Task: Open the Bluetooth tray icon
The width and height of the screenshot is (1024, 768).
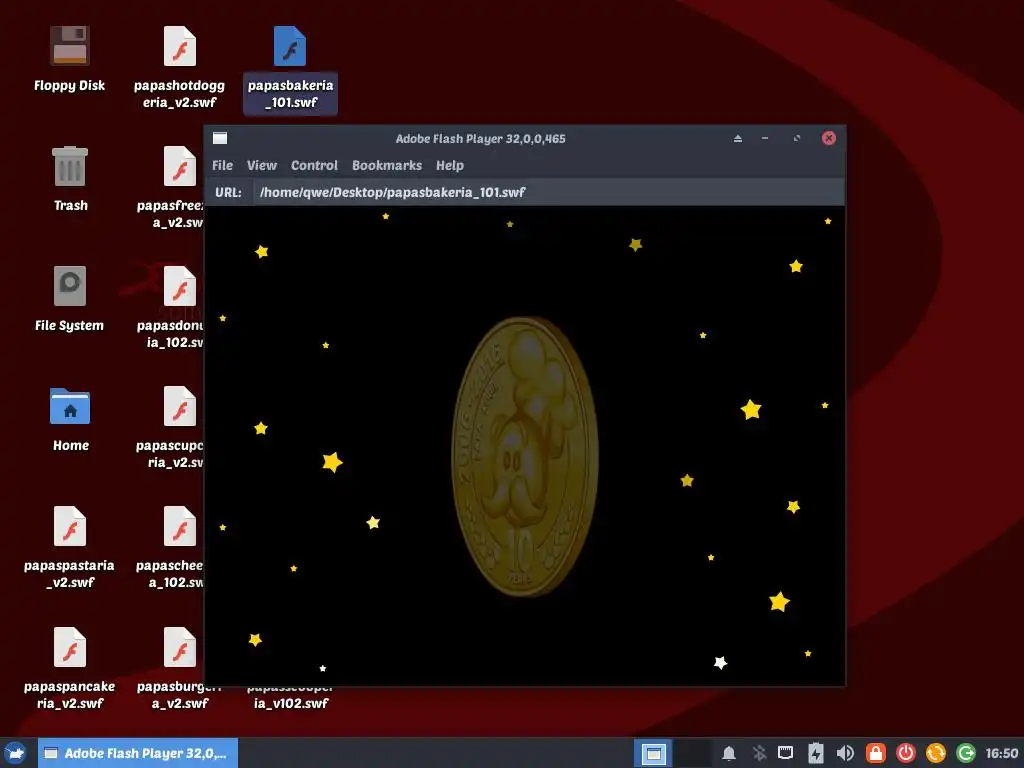Action: [759, 754]
